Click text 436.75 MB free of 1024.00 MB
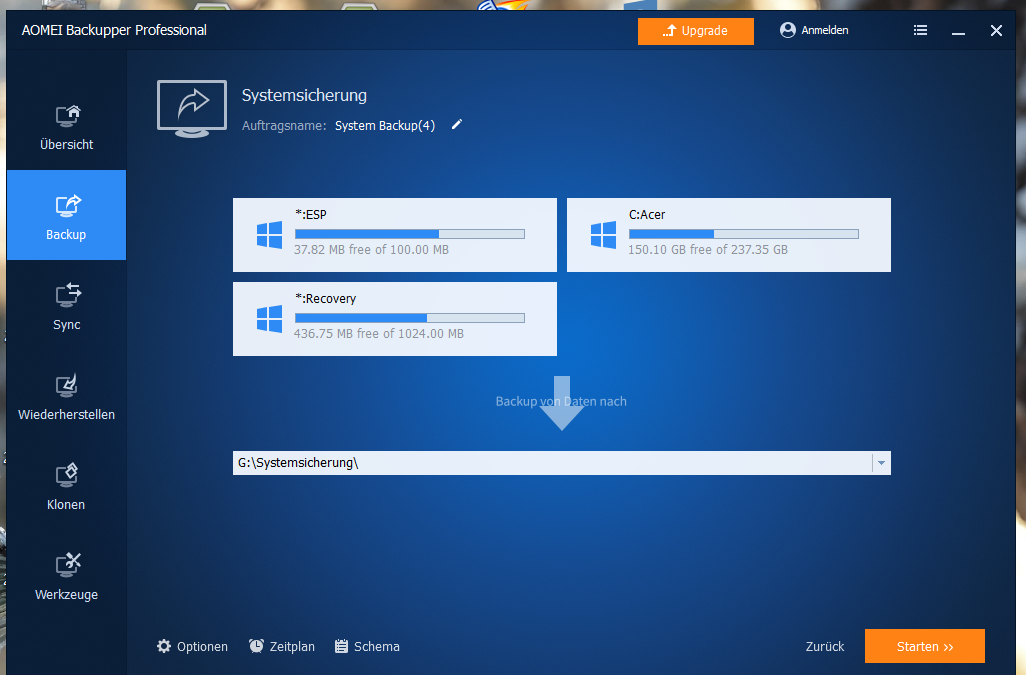This screenshot has width=1026, height=675. pyautogui.click(x=378, y=334)
